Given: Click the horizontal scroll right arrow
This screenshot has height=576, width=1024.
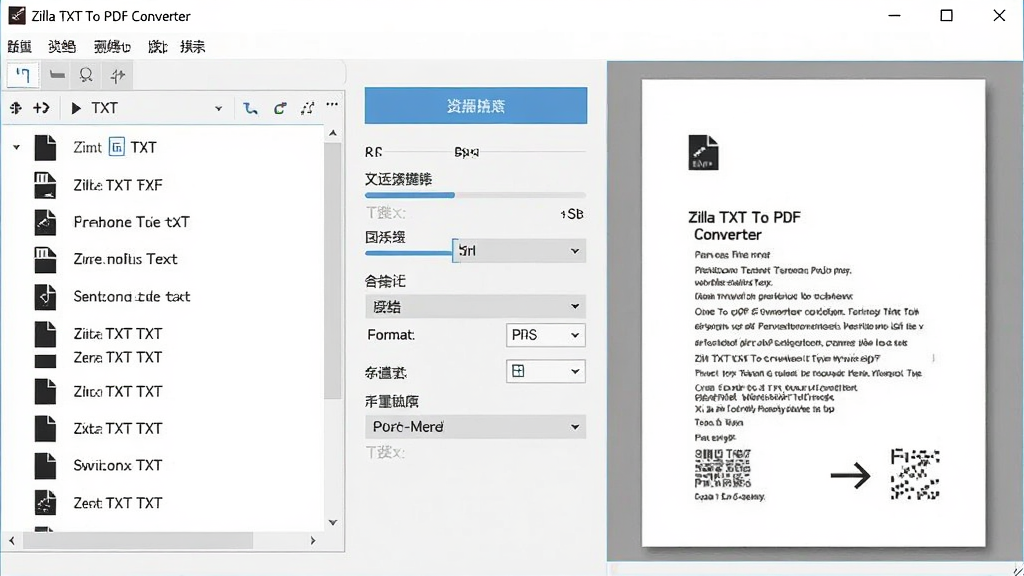Looking at the screenshot, I should pos(313,541).
